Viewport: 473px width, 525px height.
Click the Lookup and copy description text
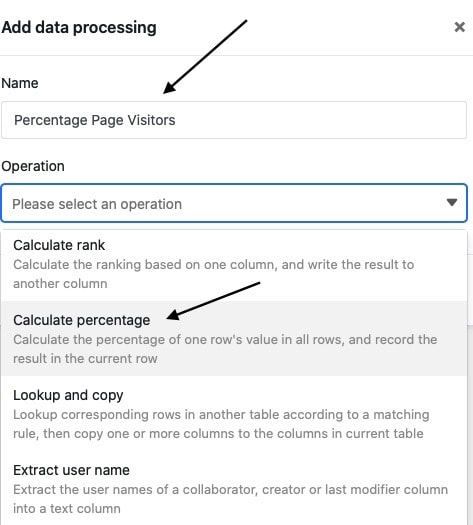[221, 424]
